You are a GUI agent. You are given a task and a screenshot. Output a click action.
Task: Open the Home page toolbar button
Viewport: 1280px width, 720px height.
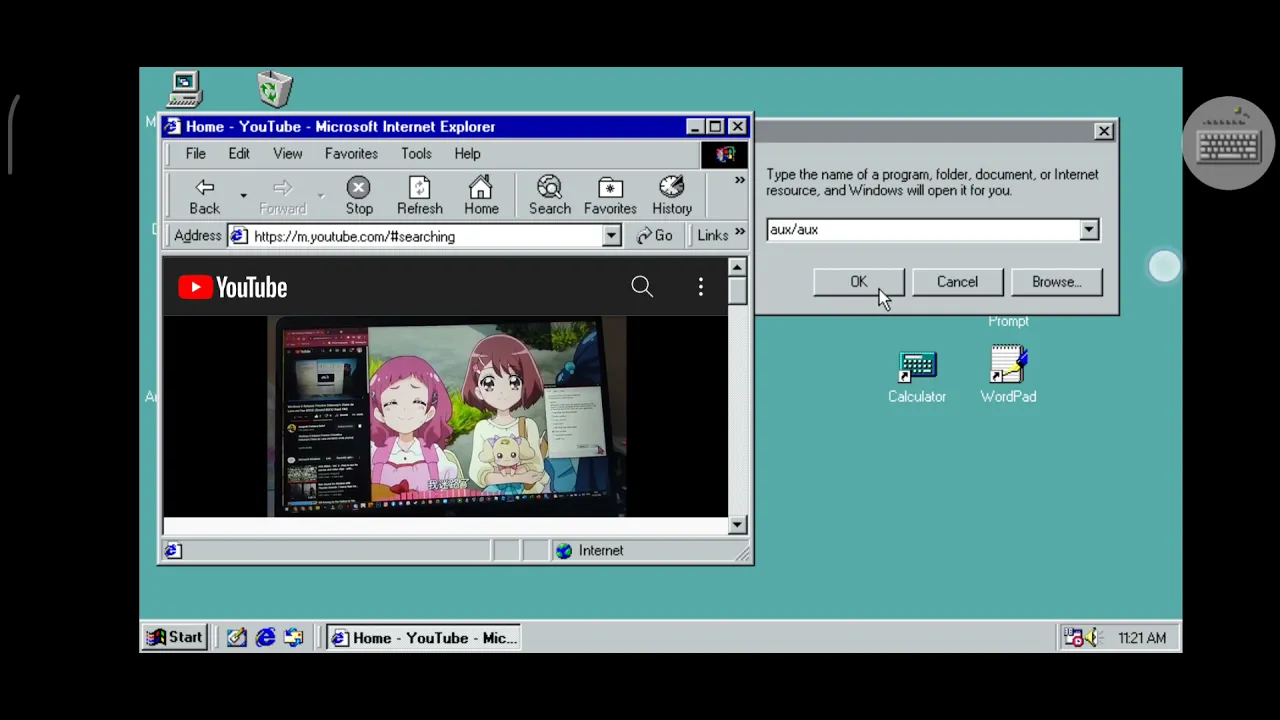coord(481,196)
